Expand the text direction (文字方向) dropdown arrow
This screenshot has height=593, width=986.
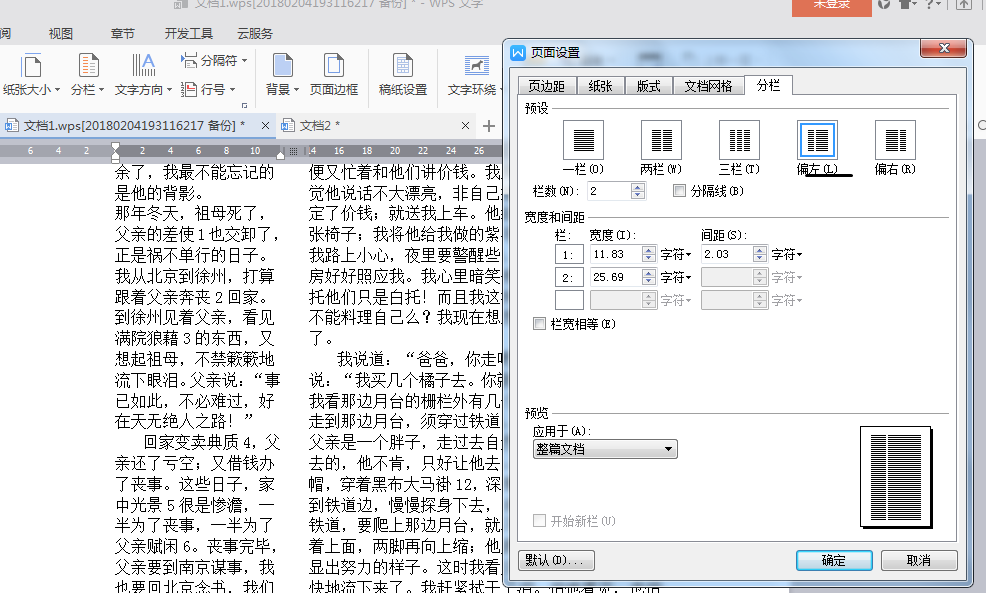(x=169, y=90)
